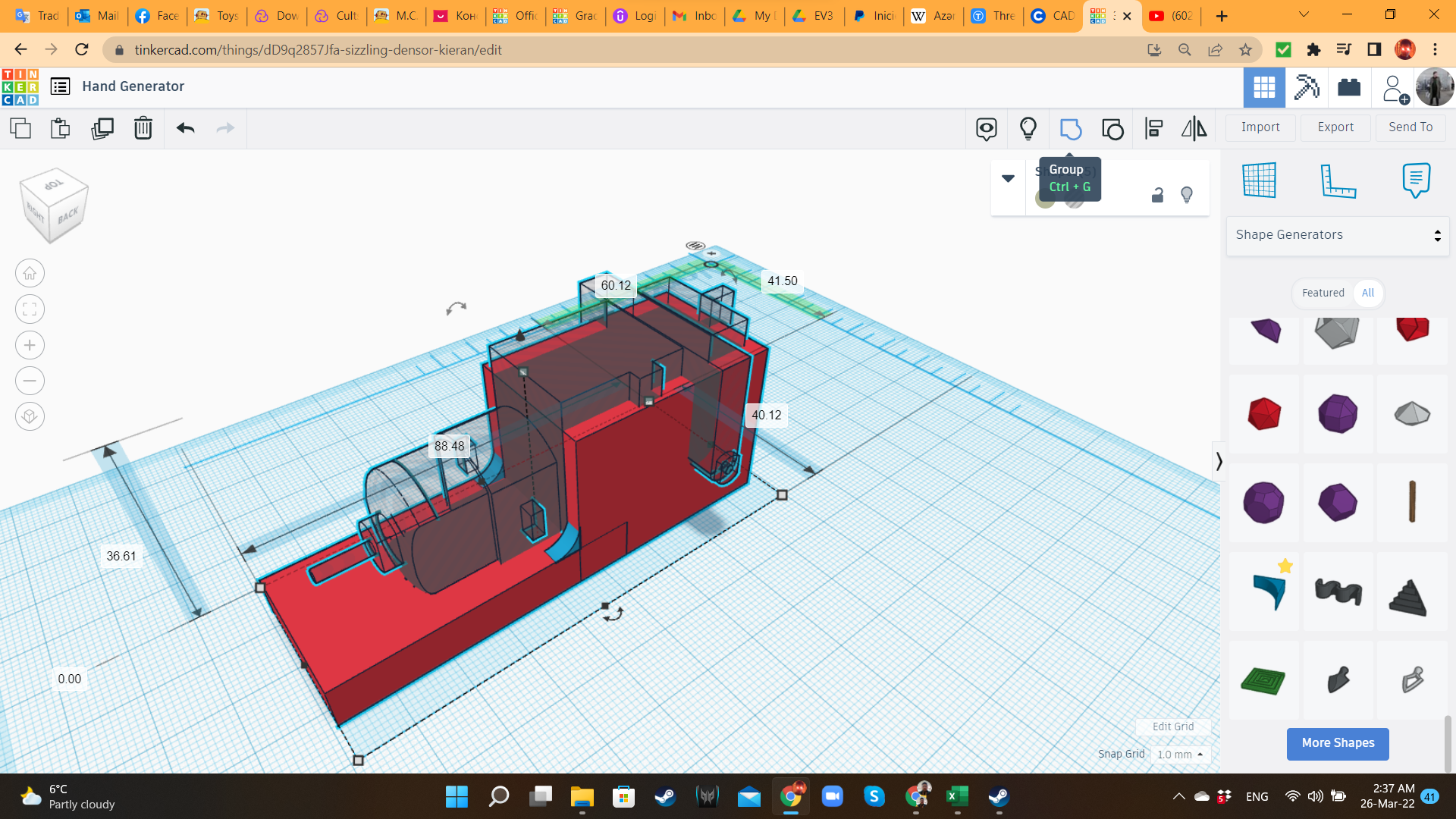Collapse the Shapes panel with its arrow
Image resolution: width=1456 pixels, height=819 pixels.
tap(1219, 461)
